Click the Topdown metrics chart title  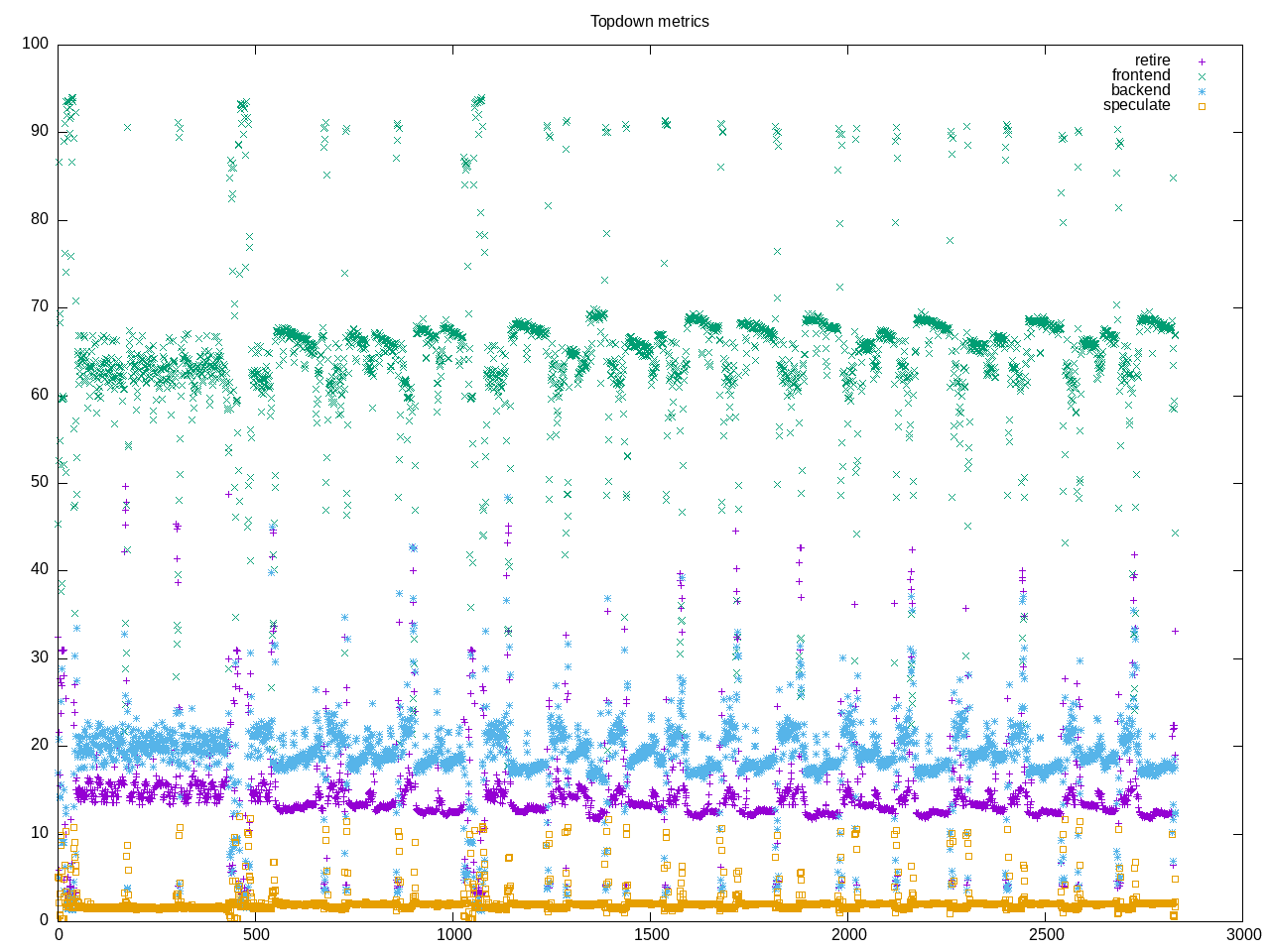649,21
